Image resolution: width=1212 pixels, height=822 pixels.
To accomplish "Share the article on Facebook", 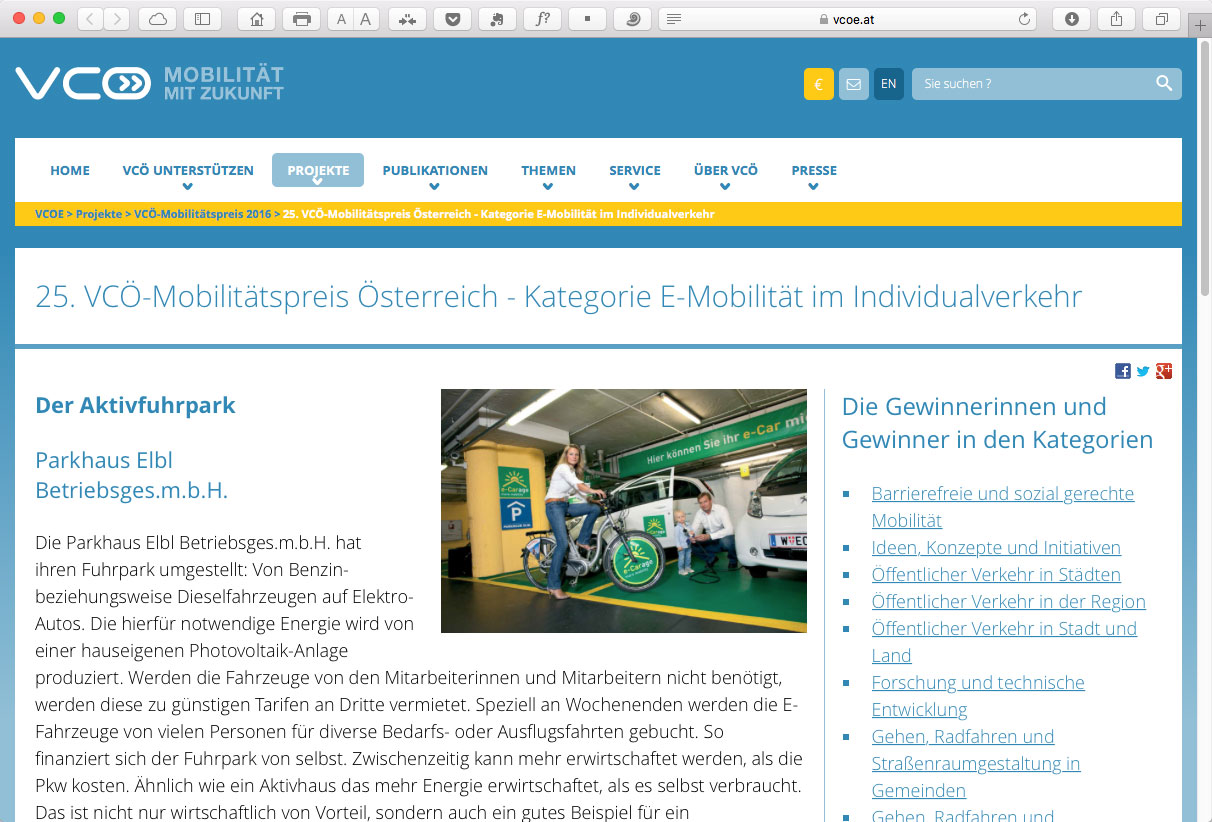I will coord(1122,370).
